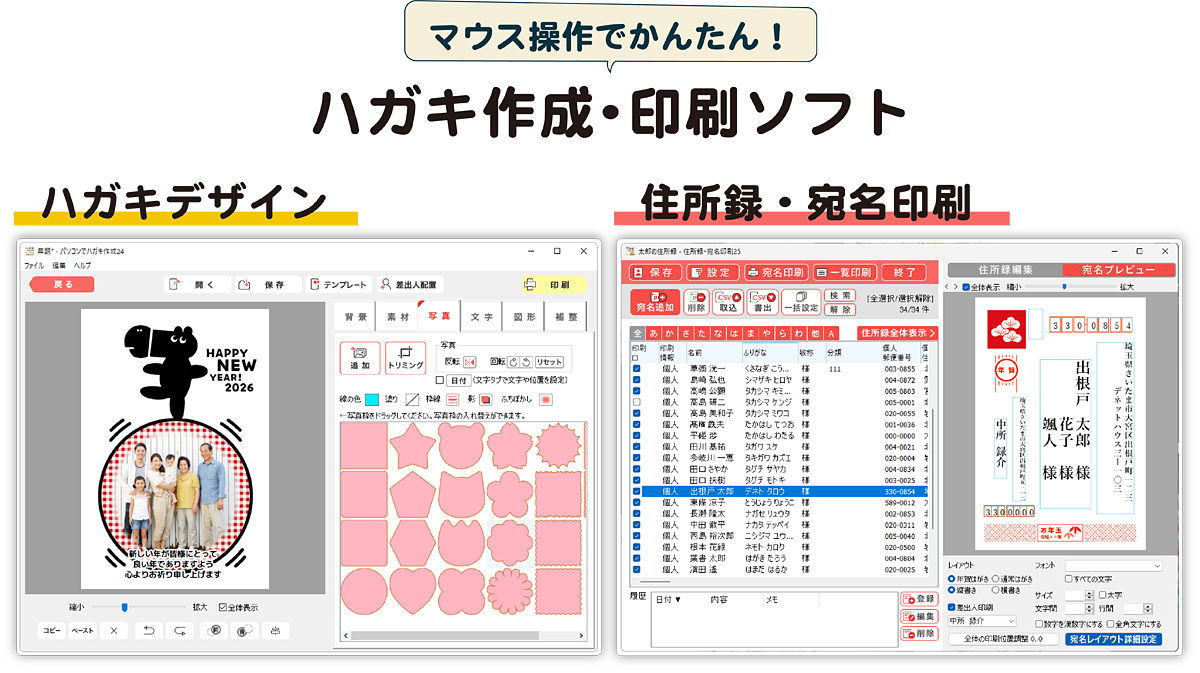This screenshot has height=673, width=1200.
Task: Open the 住所録編集 tab
Action: [x=1004, y=270]
